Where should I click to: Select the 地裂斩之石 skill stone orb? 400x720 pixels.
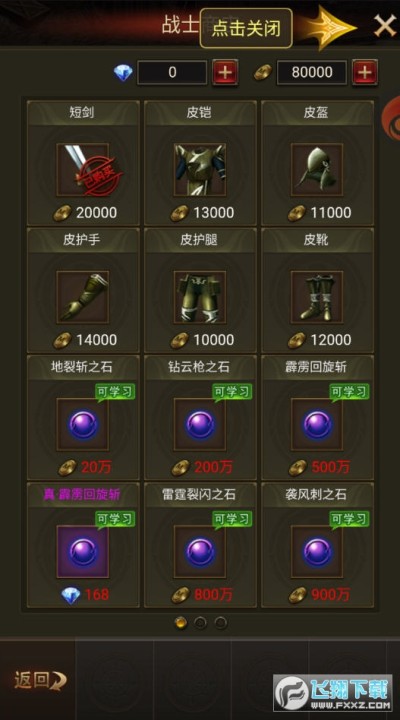coord(83,424)
